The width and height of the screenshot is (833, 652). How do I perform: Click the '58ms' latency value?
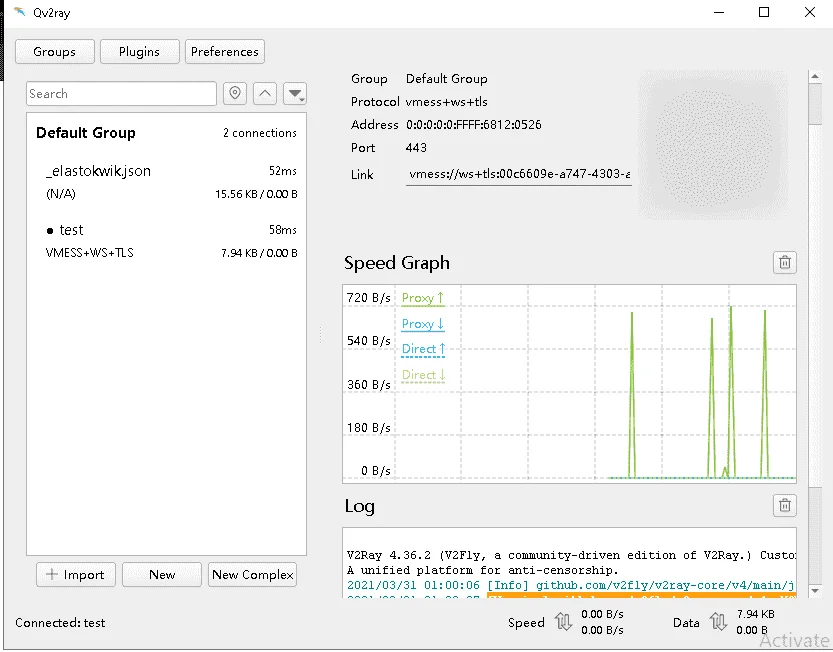tap(283, 230)
